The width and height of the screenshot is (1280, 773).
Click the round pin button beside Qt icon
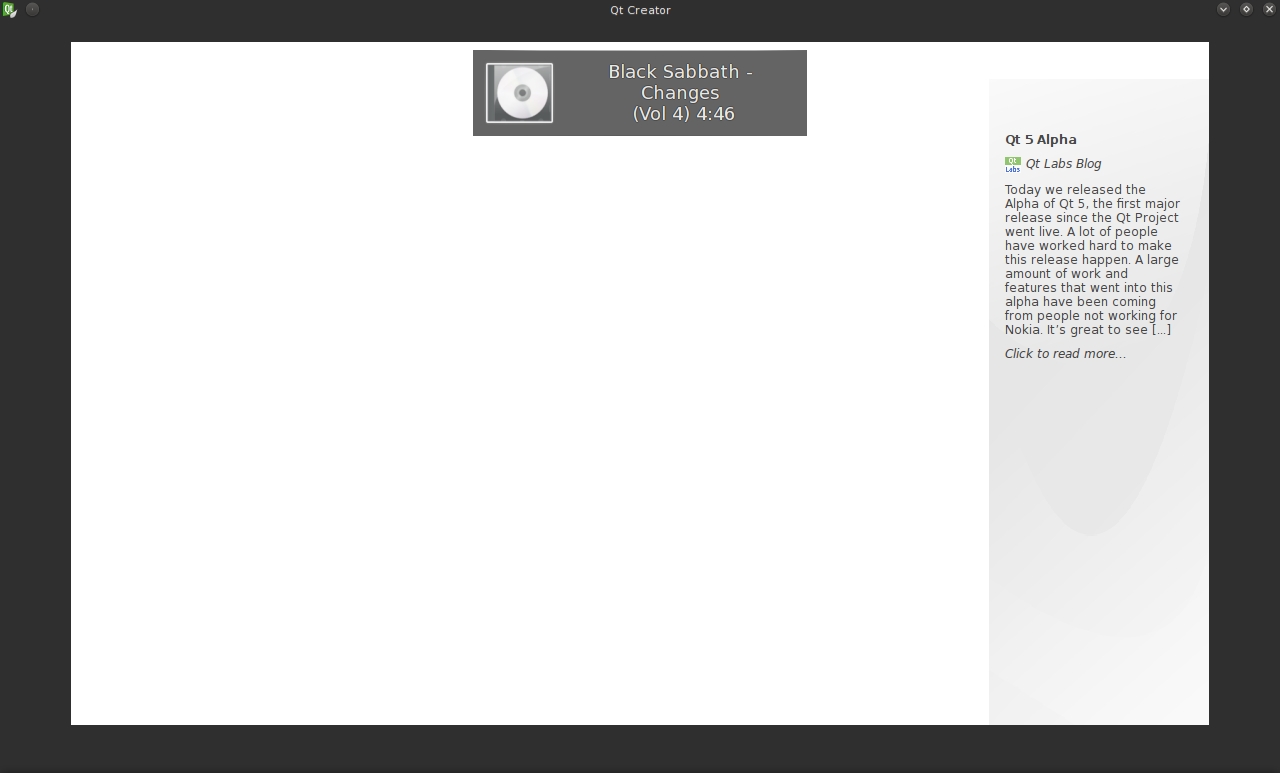[32, 9]
